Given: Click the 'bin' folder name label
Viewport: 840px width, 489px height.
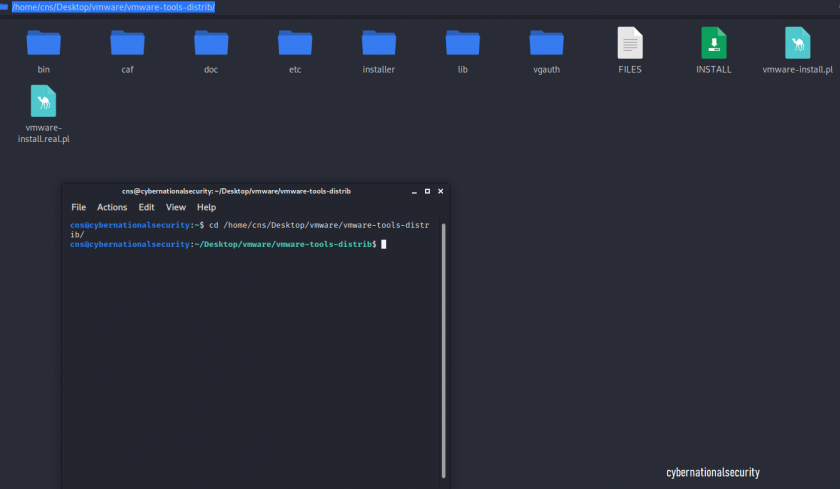Looking at the screenshot, I should click(43, 70).
